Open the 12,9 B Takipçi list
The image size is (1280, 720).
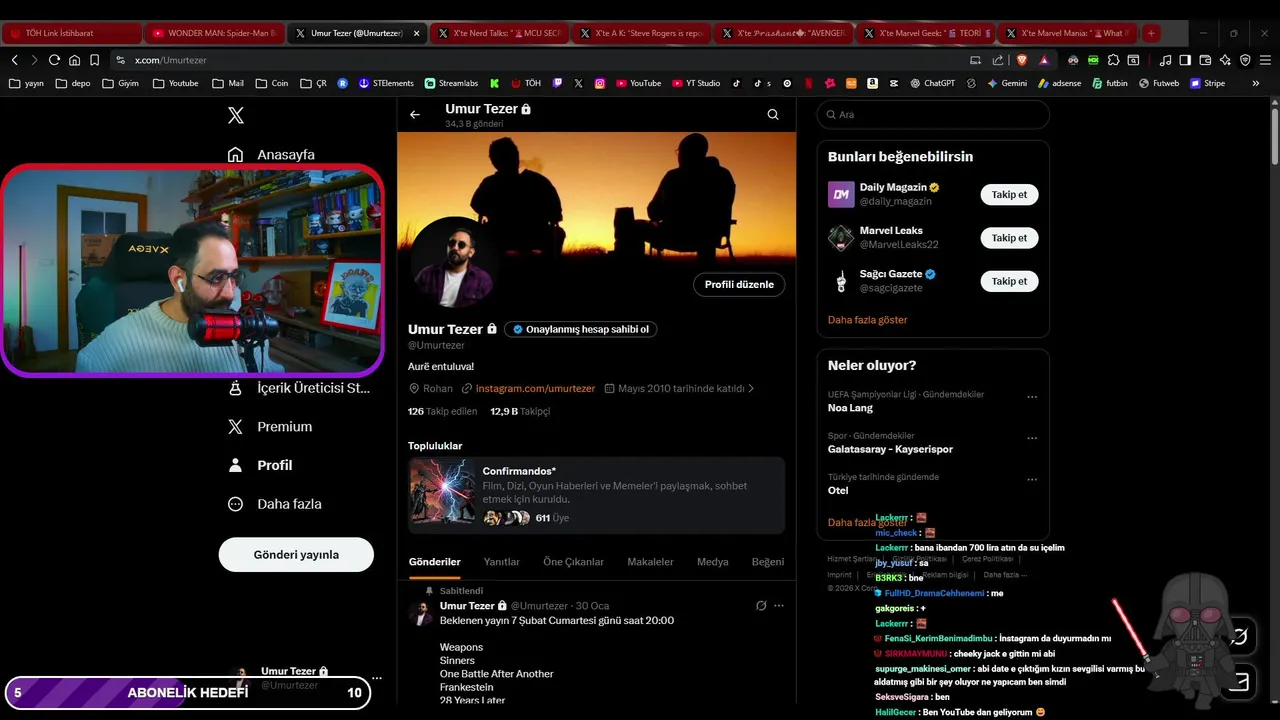(520, 411)
